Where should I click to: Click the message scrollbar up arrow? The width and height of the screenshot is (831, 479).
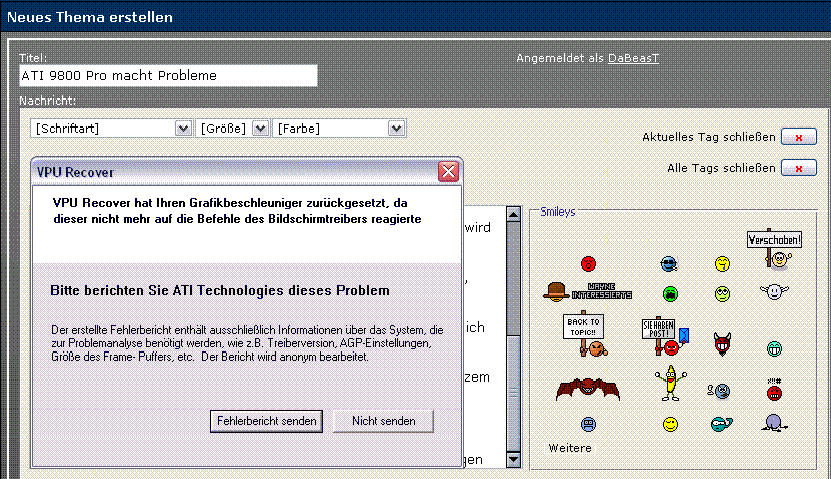(x=513, y=214)
